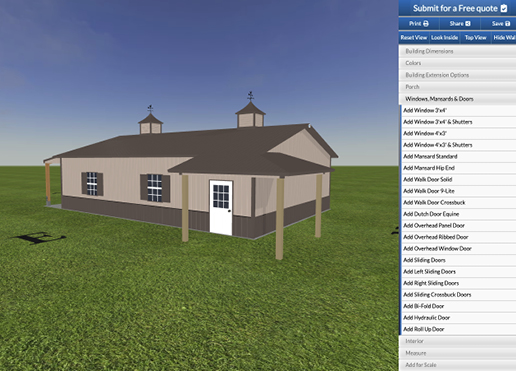Expand the Porch section

tap(457, 87)
